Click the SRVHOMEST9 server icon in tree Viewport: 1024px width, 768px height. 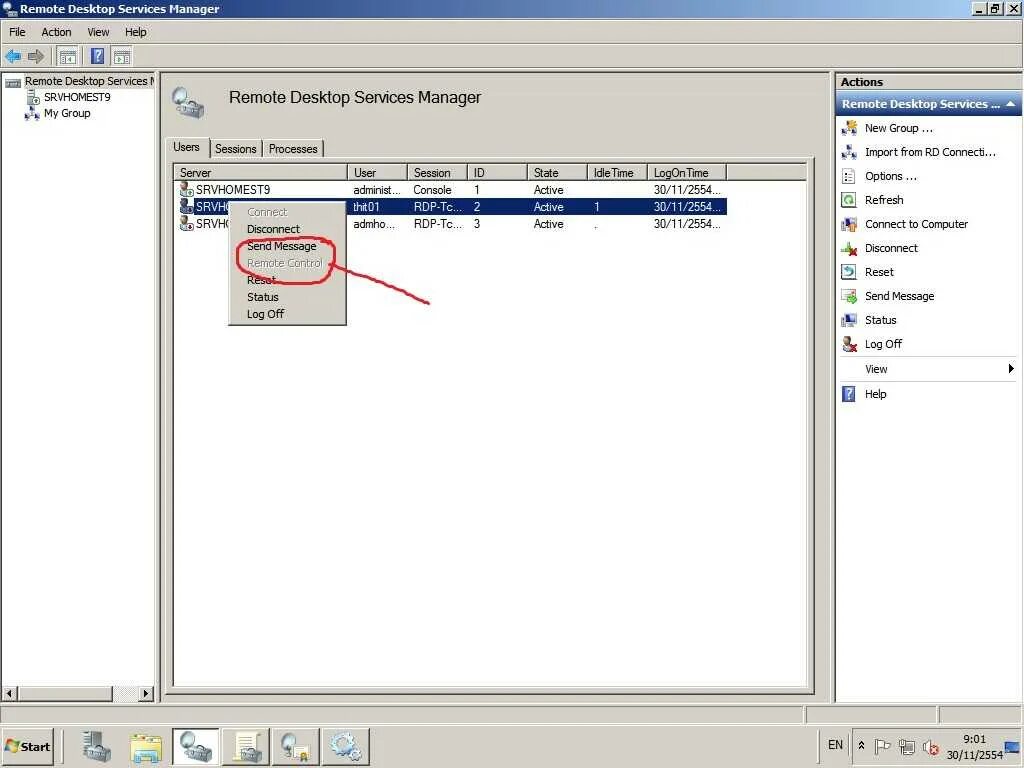click(x=33, y=97)
